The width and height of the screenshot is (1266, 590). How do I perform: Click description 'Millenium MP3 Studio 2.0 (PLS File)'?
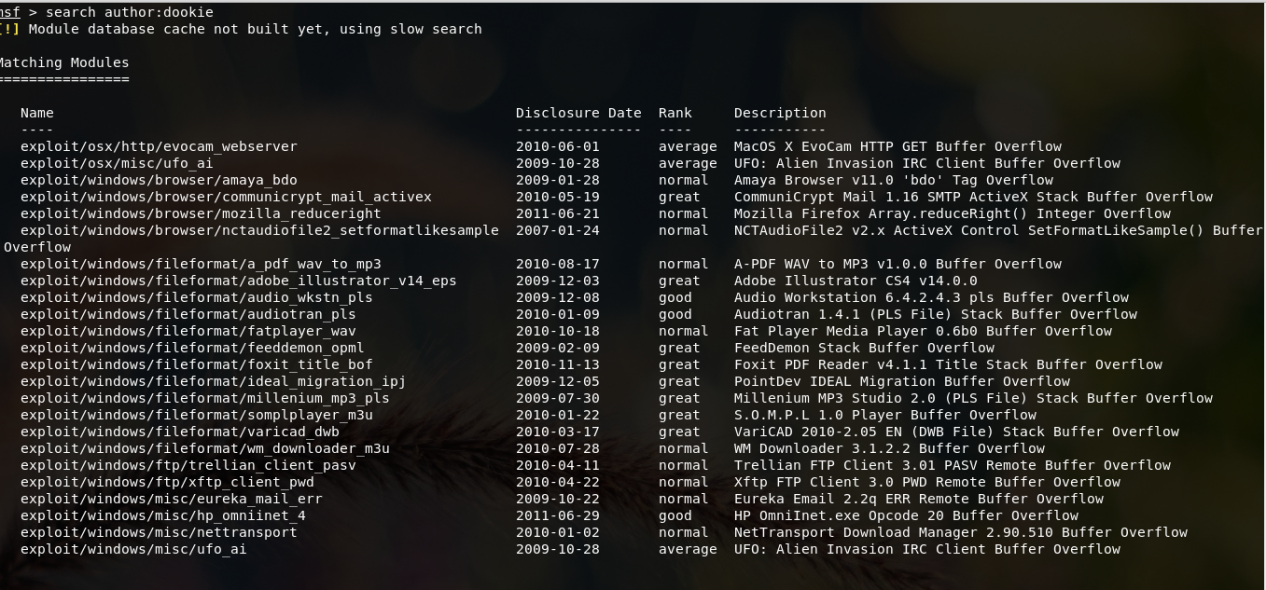[885, 398]
